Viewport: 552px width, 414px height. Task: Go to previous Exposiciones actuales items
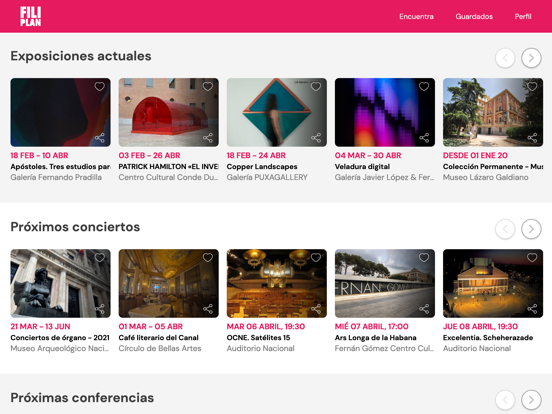click(505, 58)
